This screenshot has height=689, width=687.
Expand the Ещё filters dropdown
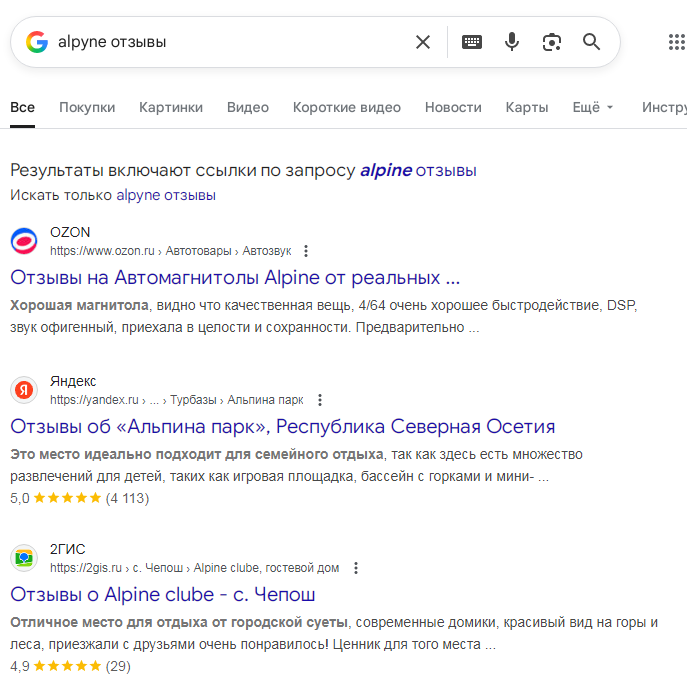[592, 107]
